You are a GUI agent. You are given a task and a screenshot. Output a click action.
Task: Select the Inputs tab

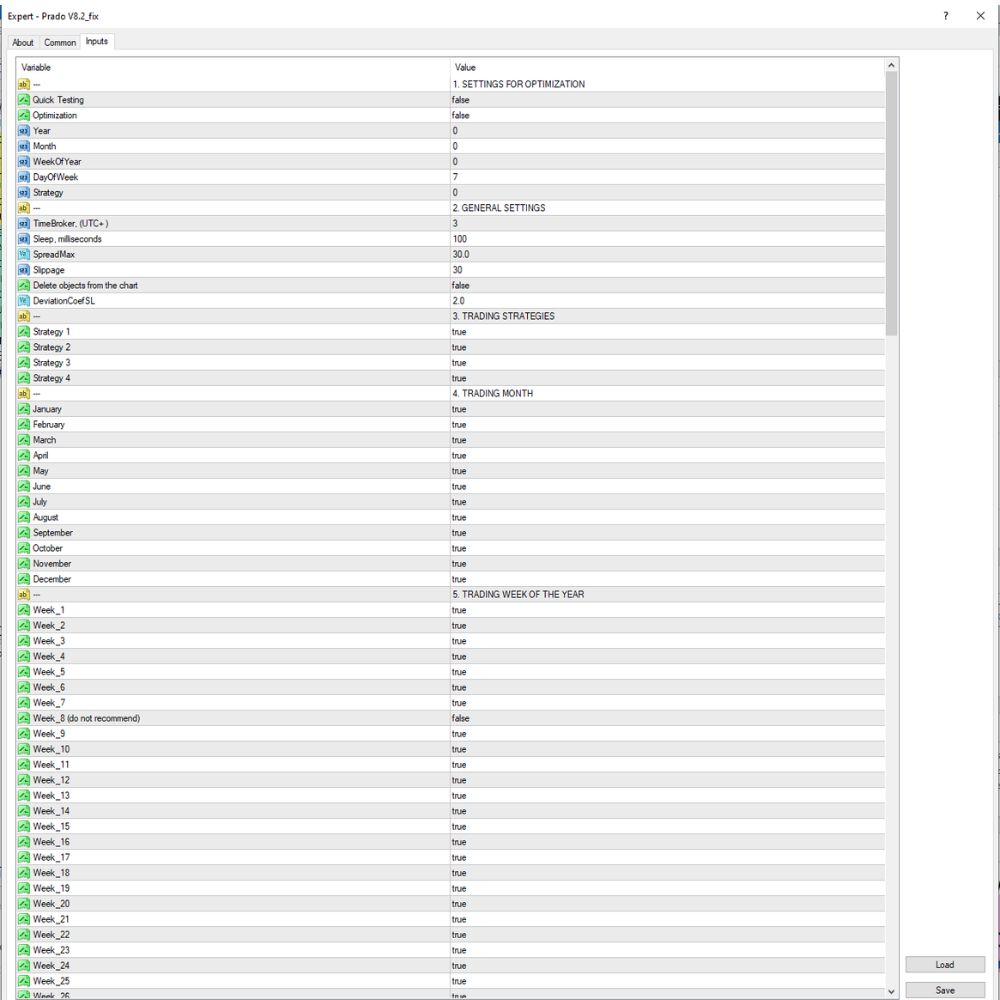point(97,41)
